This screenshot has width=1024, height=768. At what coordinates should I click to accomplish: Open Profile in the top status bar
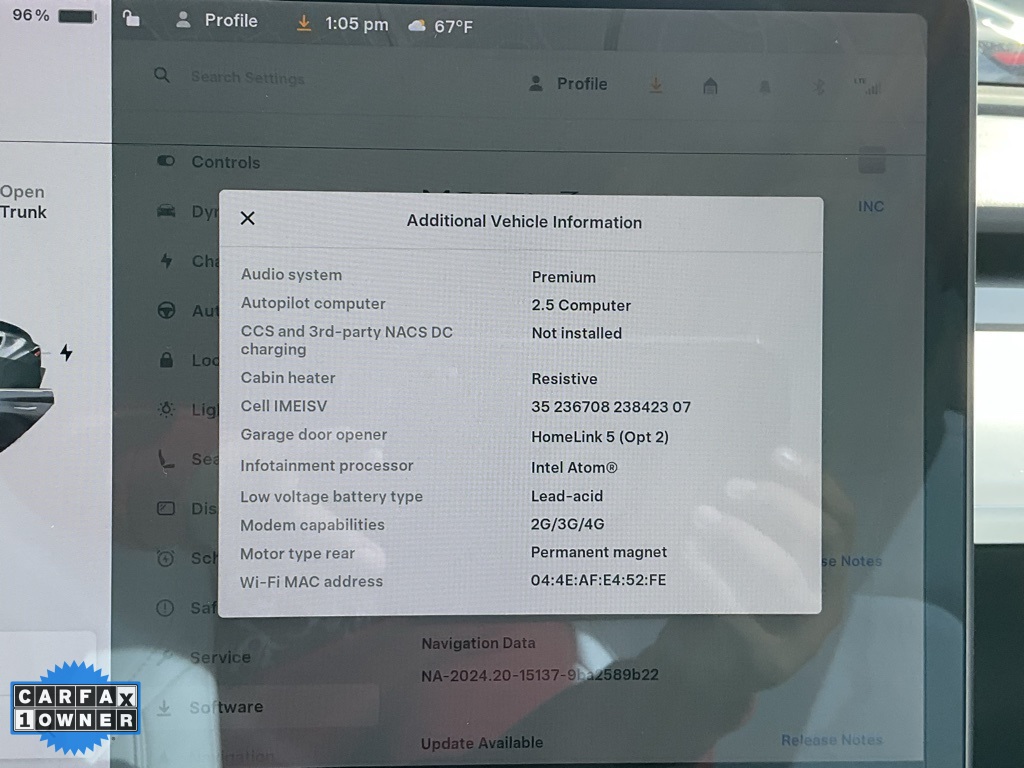(x=217, y=21)
